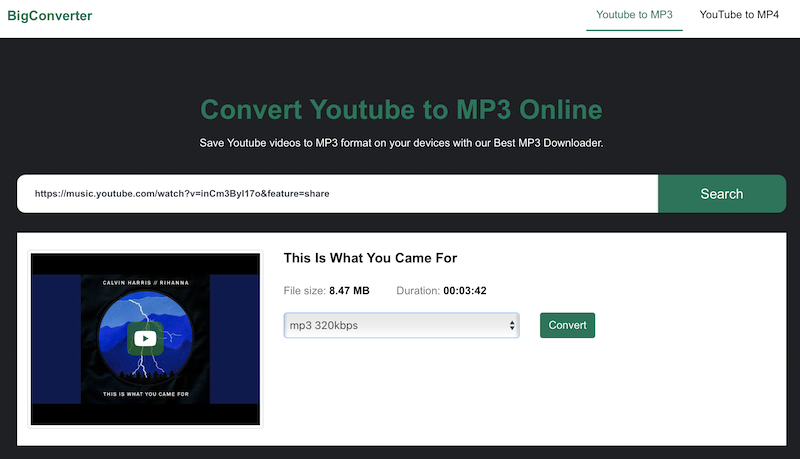Click inside the YouTube URL input field
This screenshot has width=800, height=459.
(336, 194)
